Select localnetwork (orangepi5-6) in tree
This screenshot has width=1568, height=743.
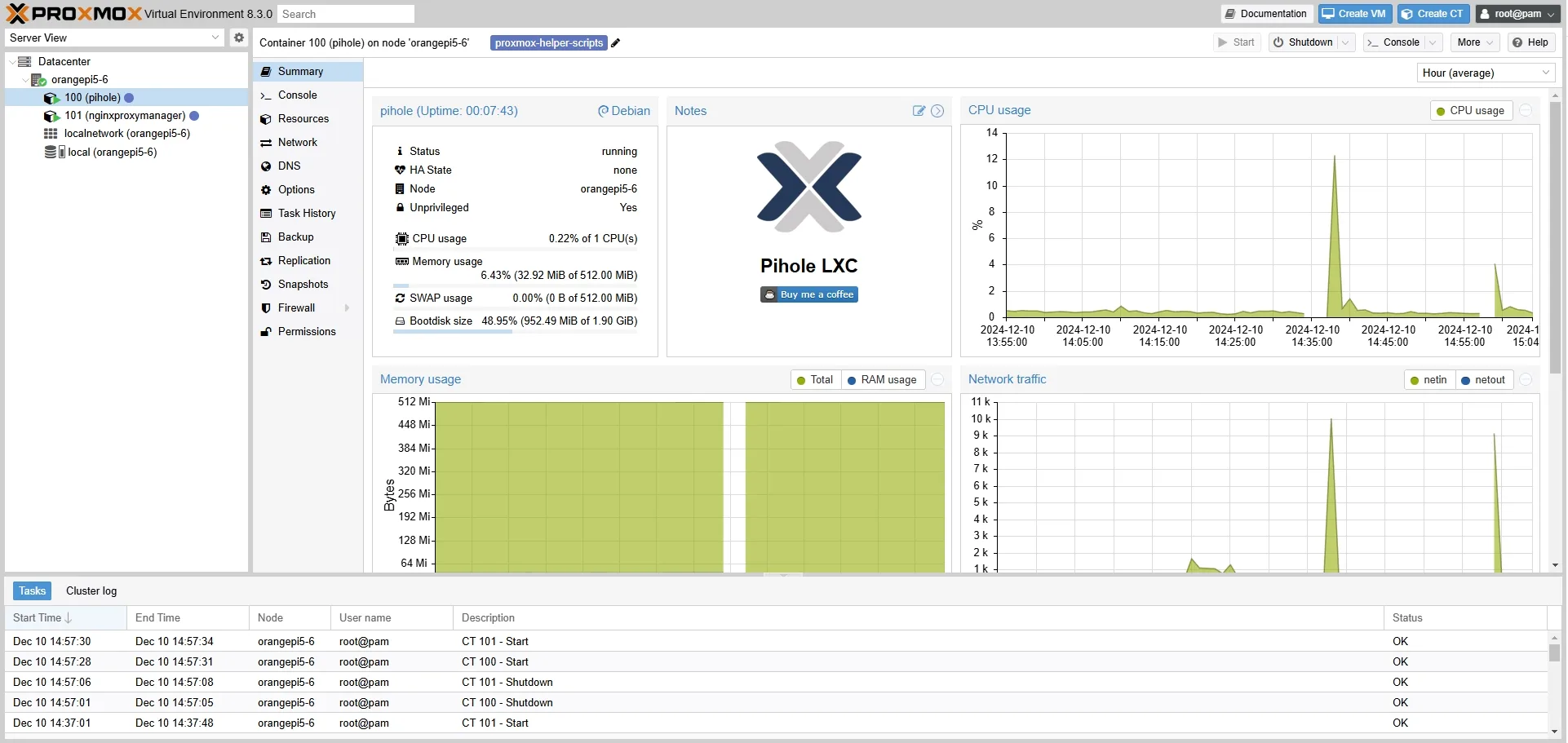click(x=126, y=134)
